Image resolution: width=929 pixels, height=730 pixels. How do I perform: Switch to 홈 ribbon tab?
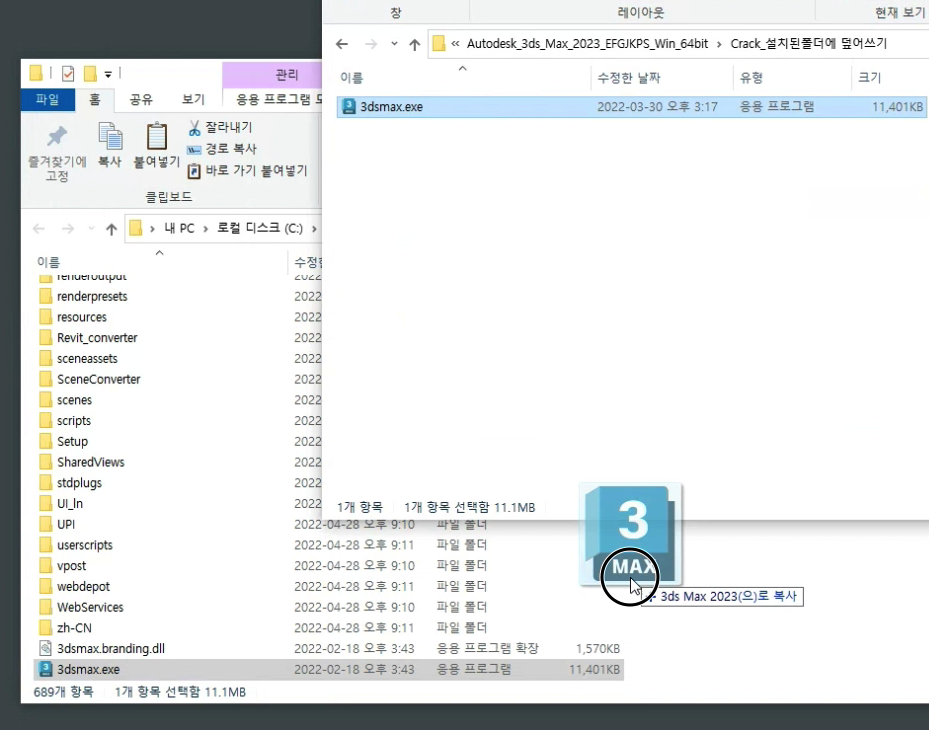tap(95, 99)
